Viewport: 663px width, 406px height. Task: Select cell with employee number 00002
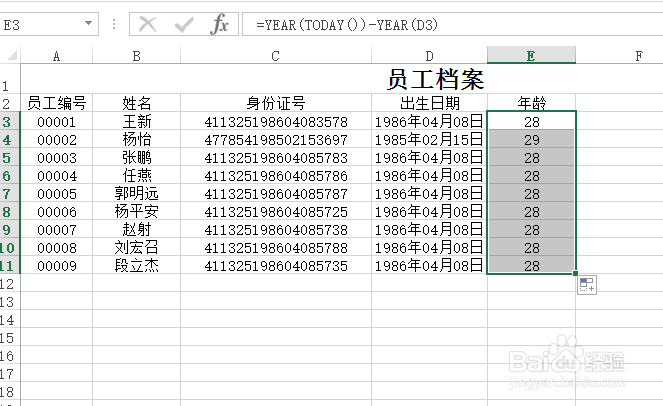pos(57,140)
